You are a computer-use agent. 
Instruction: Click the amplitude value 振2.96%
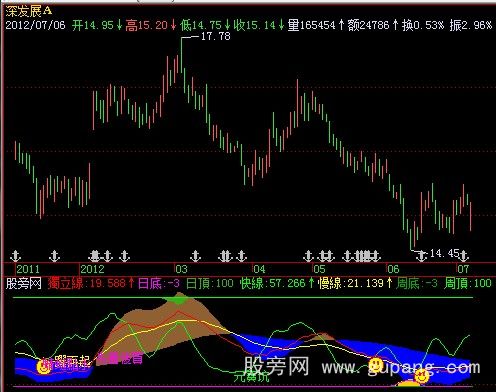(471, 25)
